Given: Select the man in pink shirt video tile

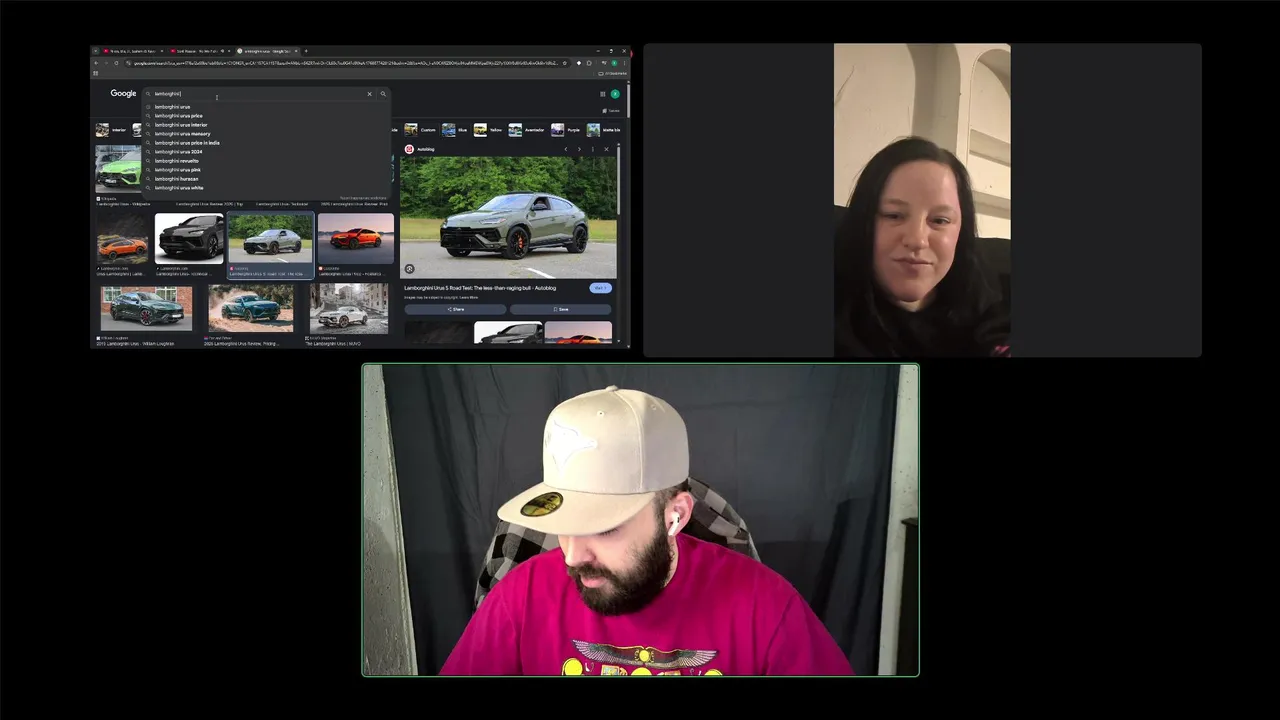Looking at the screenshot, I should 640,520.
